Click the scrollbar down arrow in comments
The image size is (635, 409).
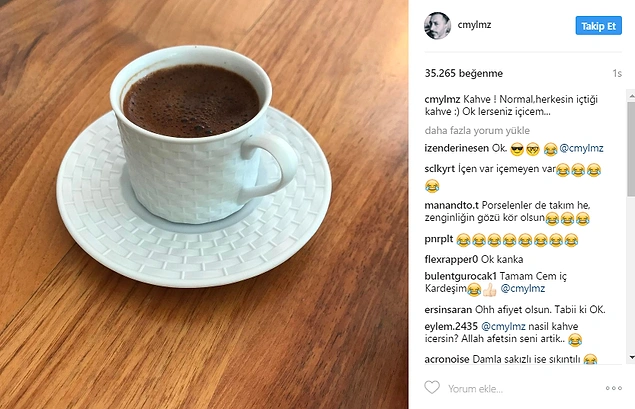tap(631, 357)
